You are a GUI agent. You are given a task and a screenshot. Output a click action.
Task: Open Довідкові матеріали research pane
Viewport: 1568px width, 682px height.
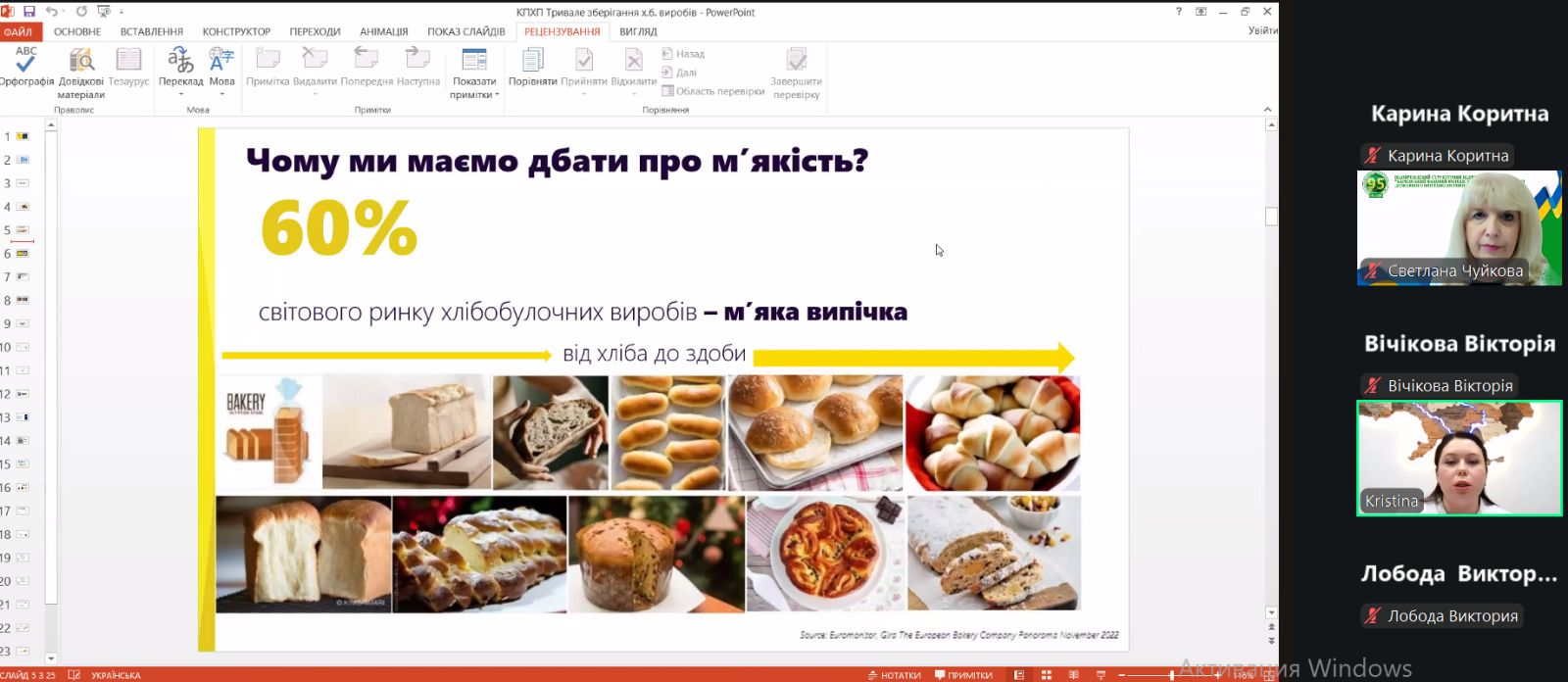(x=81, y=69)
